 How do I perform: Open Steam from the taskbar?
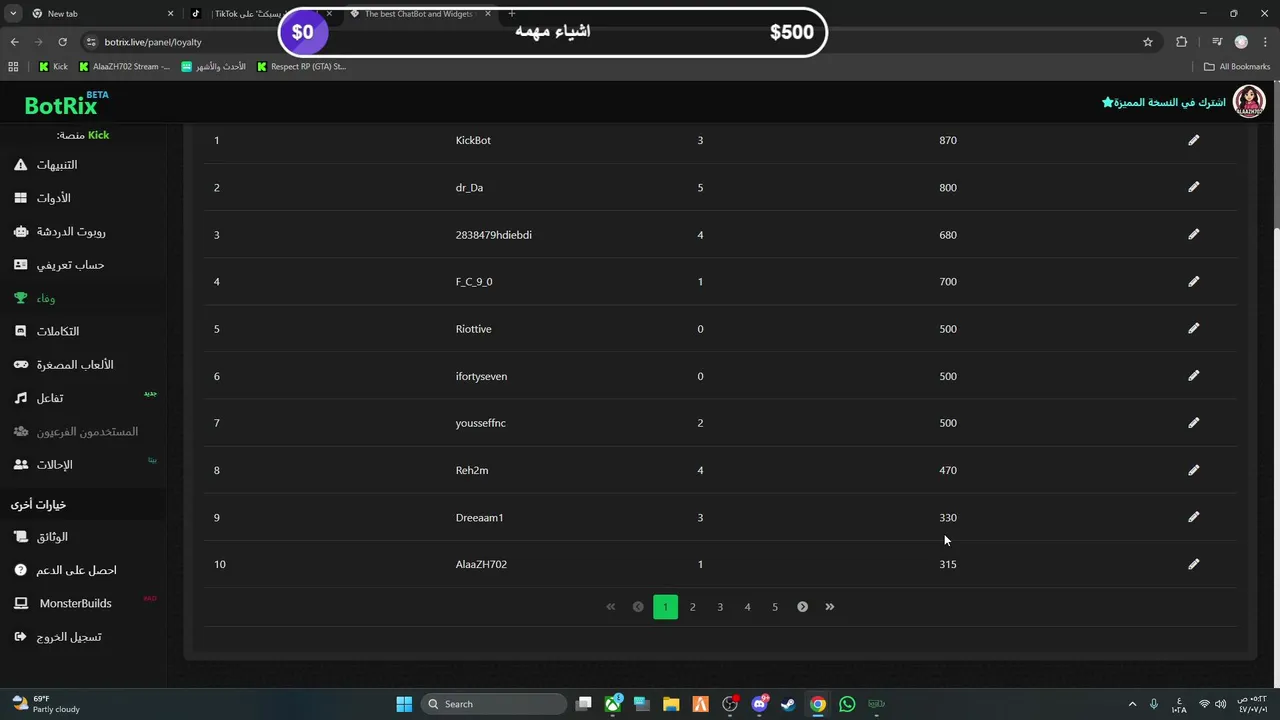pos(788,704)
